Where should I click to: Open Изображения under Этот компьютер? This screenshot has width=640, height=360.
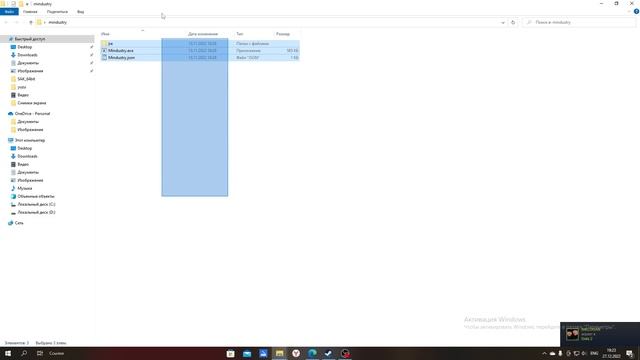tap(30, 180)
